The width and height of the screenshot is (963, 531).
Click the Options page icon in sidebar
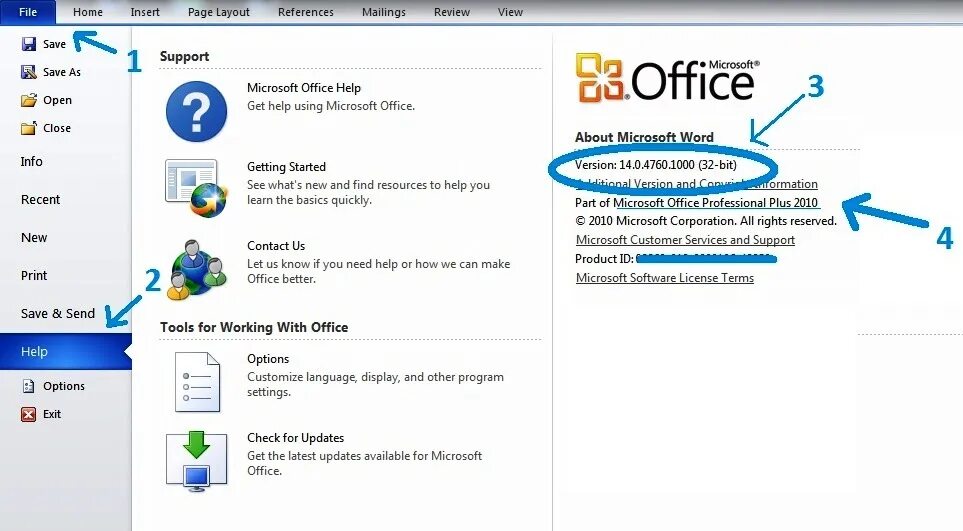pyautogui.click(x=28, y=386)
